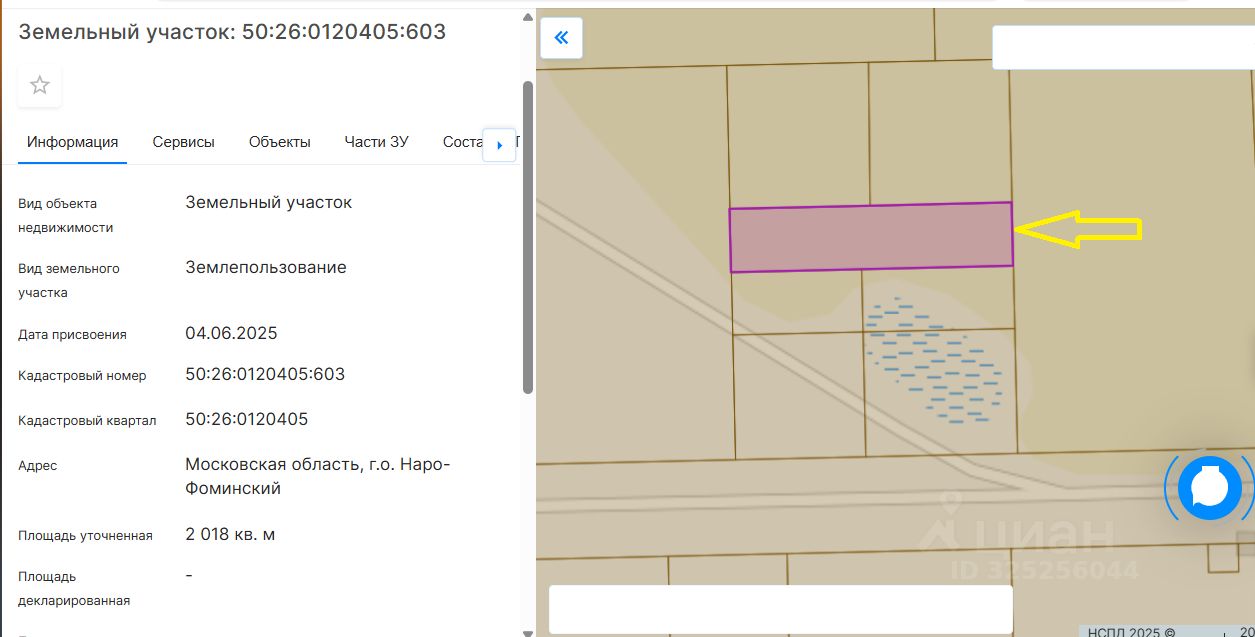Collapse the info panel with double chevron
The image size is (1255, 637).
click(x=561, y=38)
